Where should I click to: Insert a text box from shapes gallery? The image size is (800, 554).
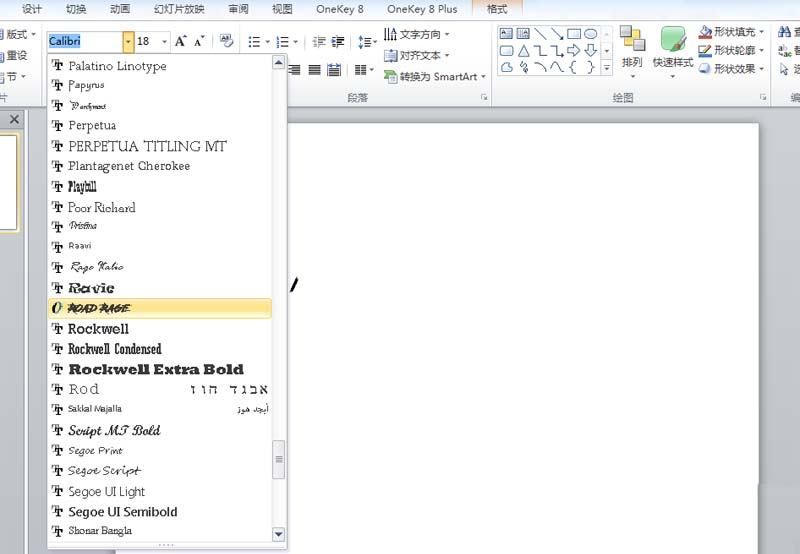pos(506,34)
